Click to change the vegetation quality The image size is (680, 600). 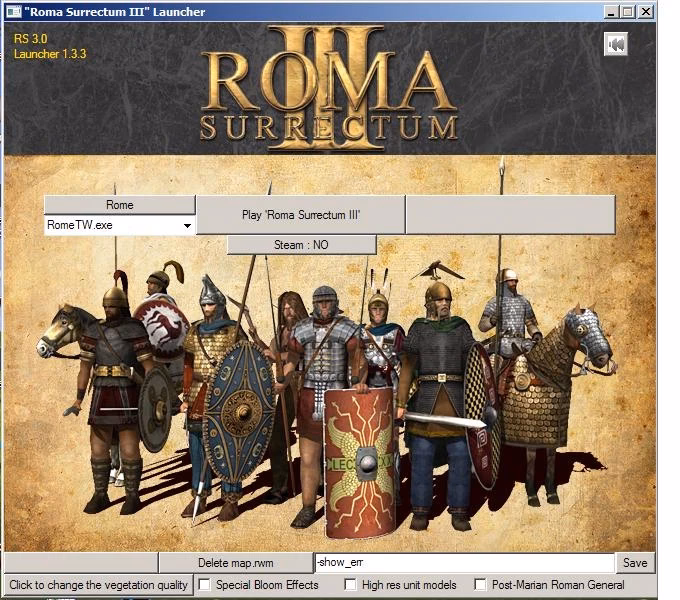(98, 585)
